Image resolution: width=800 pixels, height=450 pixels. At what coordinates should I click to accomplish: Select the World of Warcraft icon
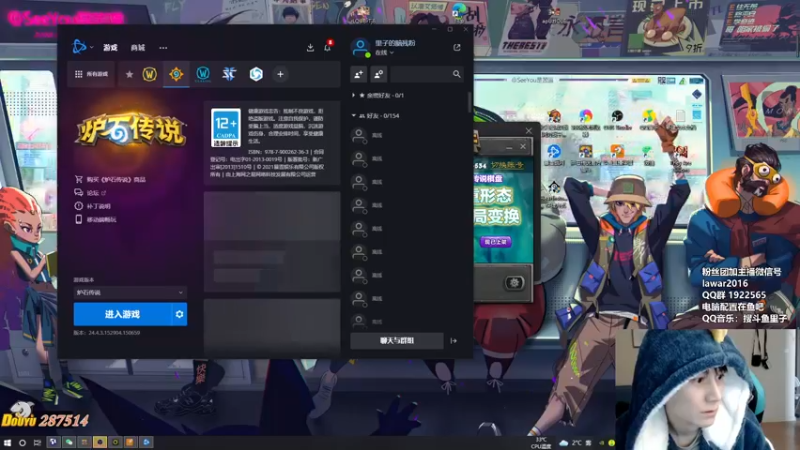pyautogui.click(x=149, y=74)
